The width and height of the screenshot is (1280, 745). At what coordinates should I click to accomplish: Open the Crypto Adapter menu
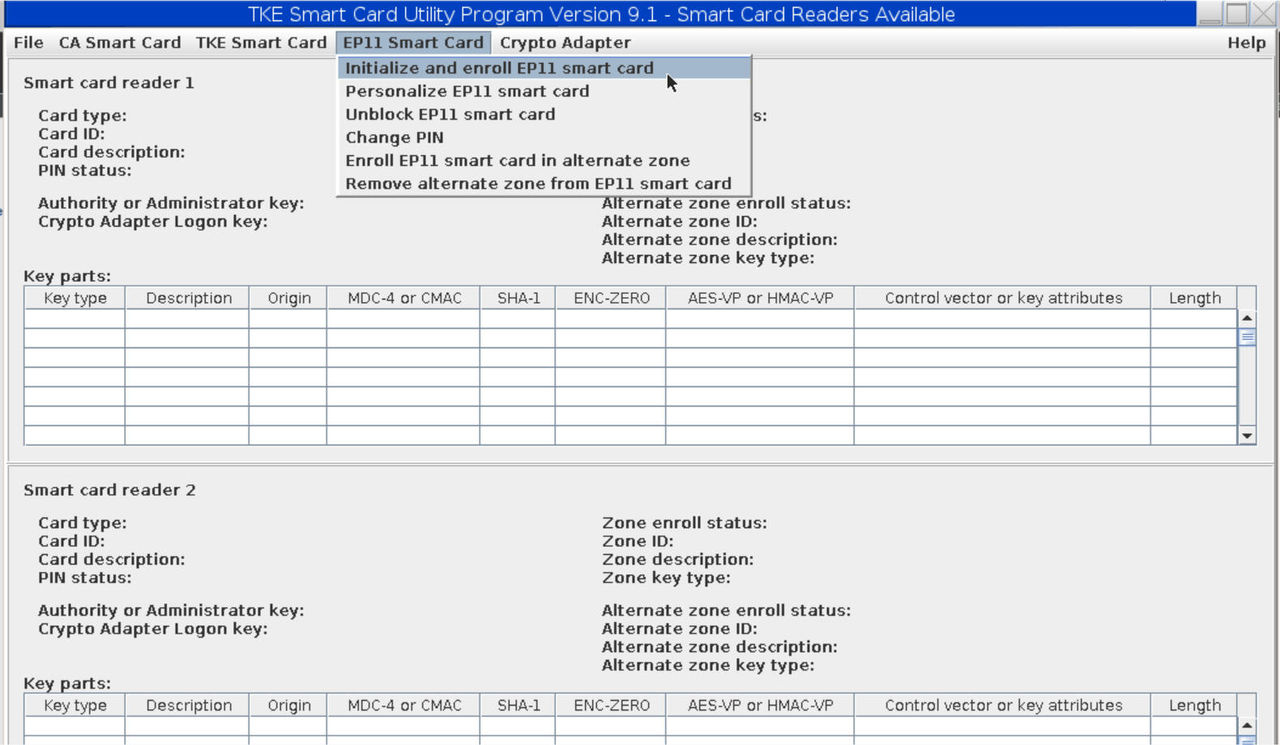[565, 43]
